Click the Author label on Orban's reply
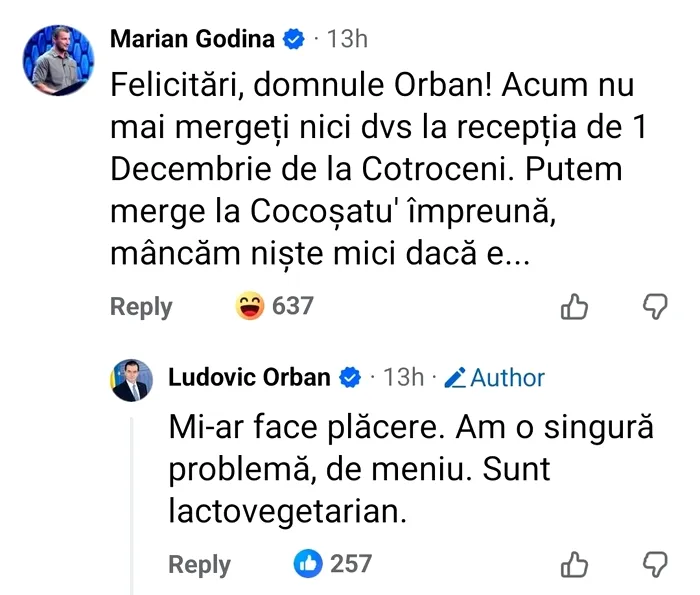The width and height of the screenshot is (700, 595). coord(507,378)
